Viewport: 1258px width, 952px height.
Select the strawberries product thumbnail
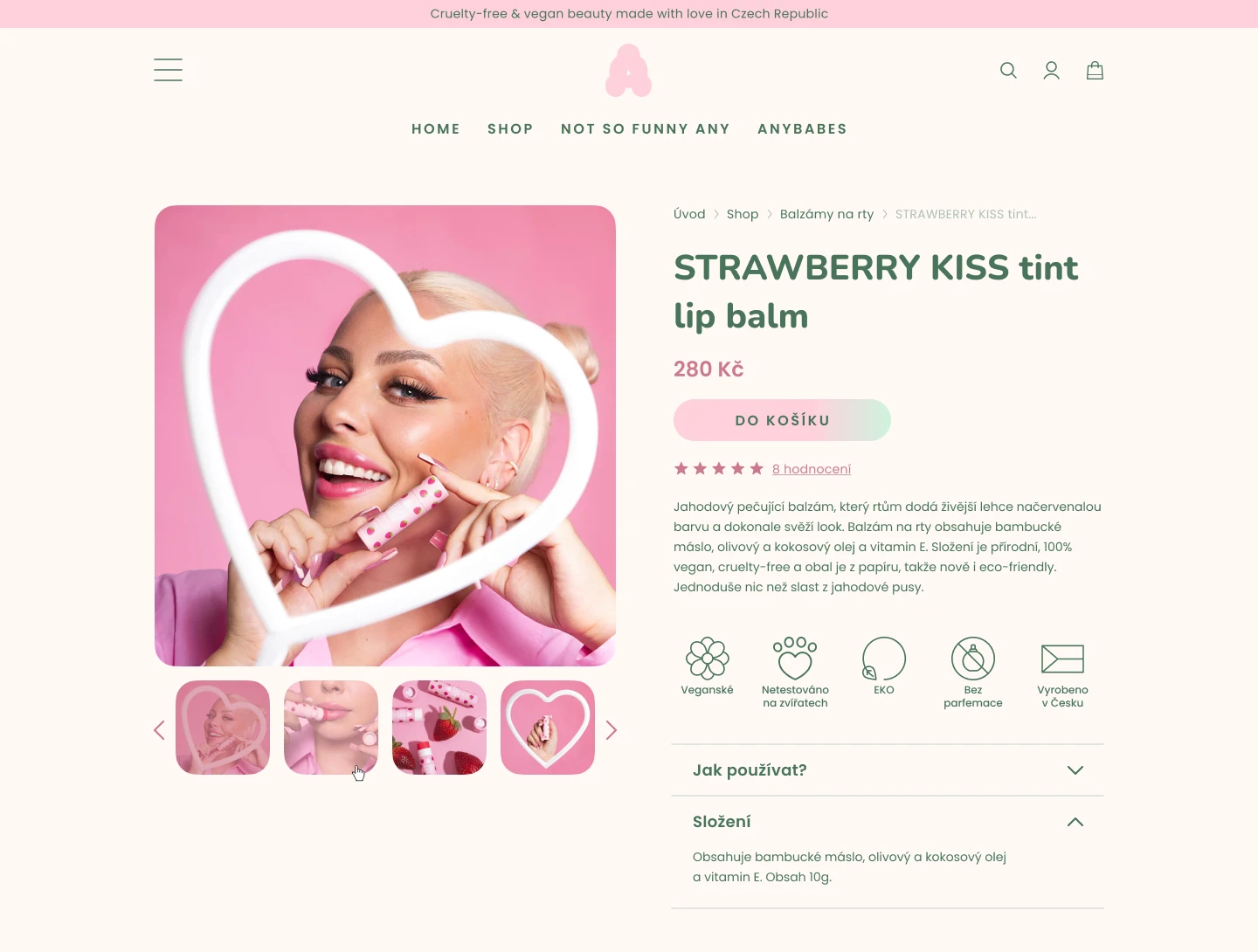coord(439,728)
